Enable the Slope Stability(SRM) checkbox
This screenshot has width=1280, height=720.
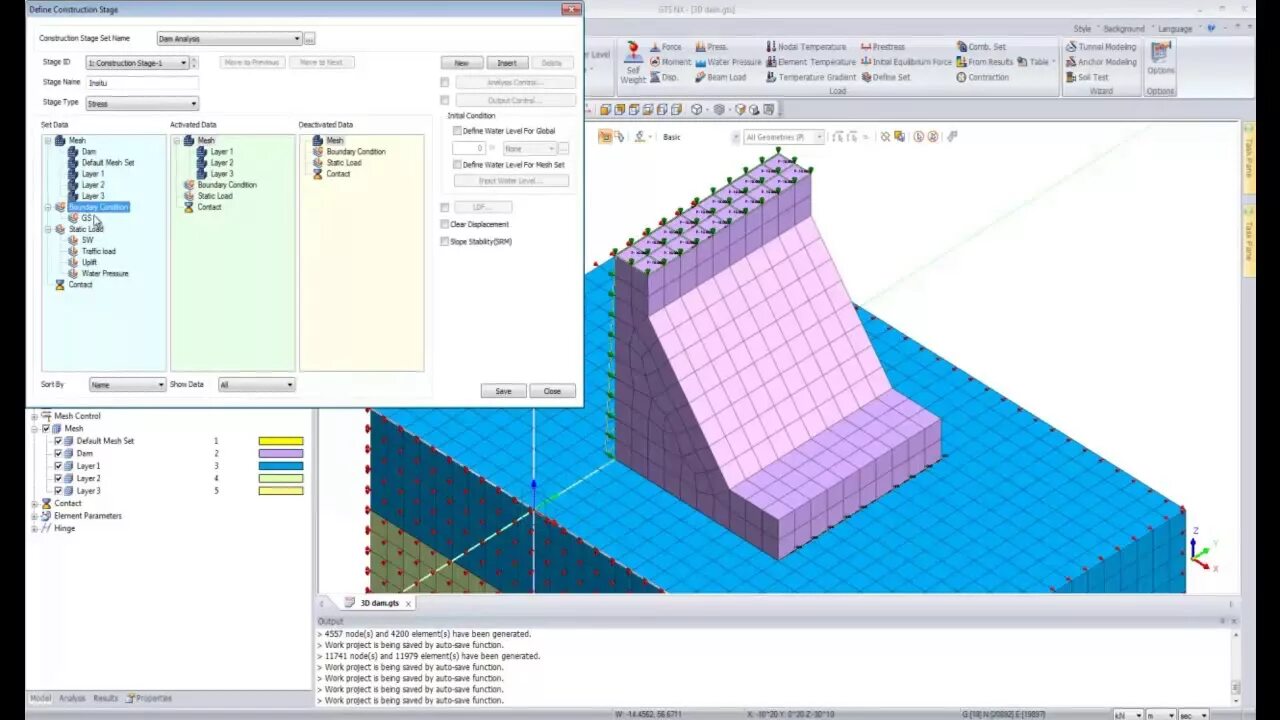coord(445,241)
